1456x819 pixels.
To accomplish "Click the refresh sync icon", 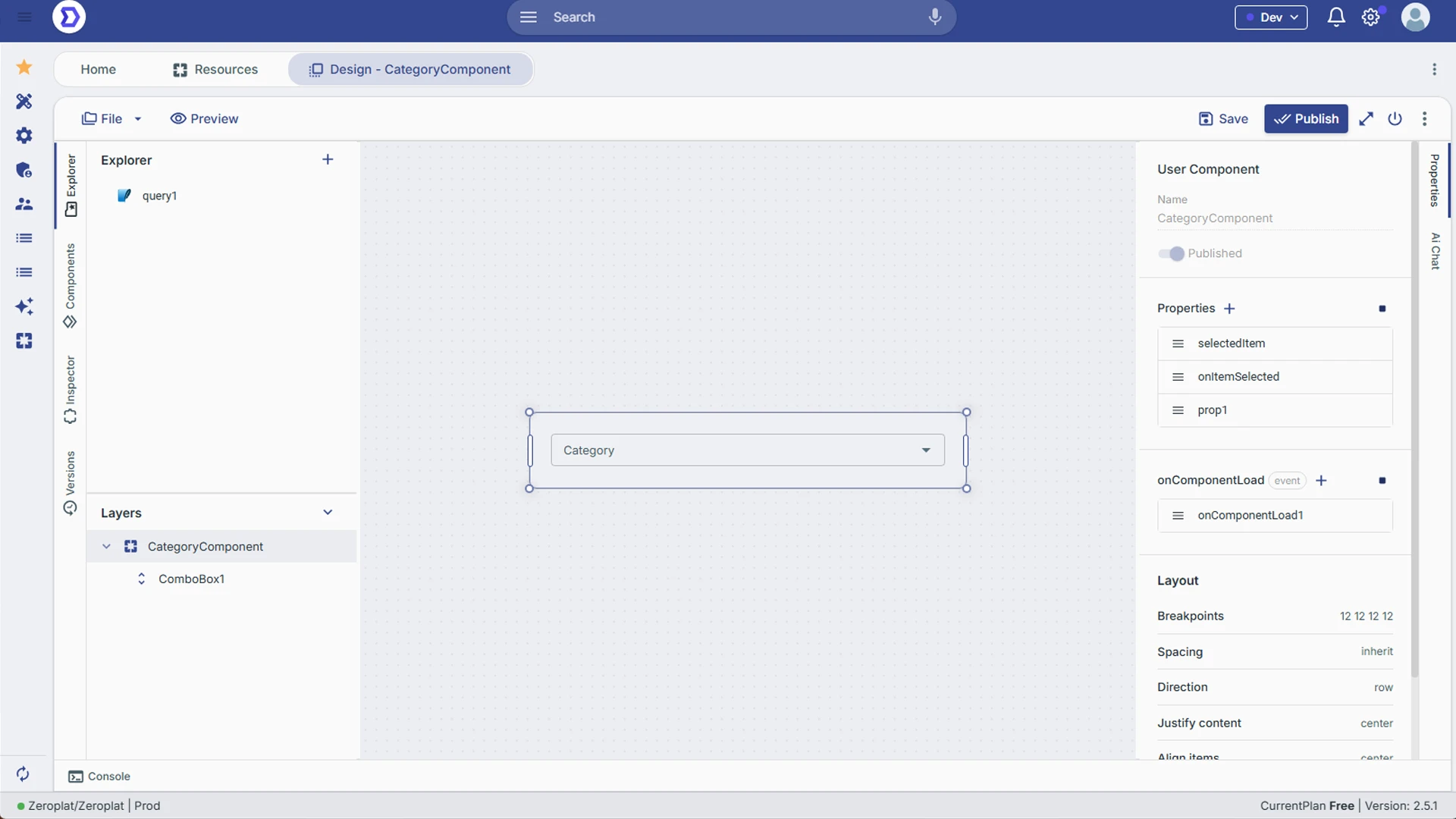I will click(x=23, y=773).
